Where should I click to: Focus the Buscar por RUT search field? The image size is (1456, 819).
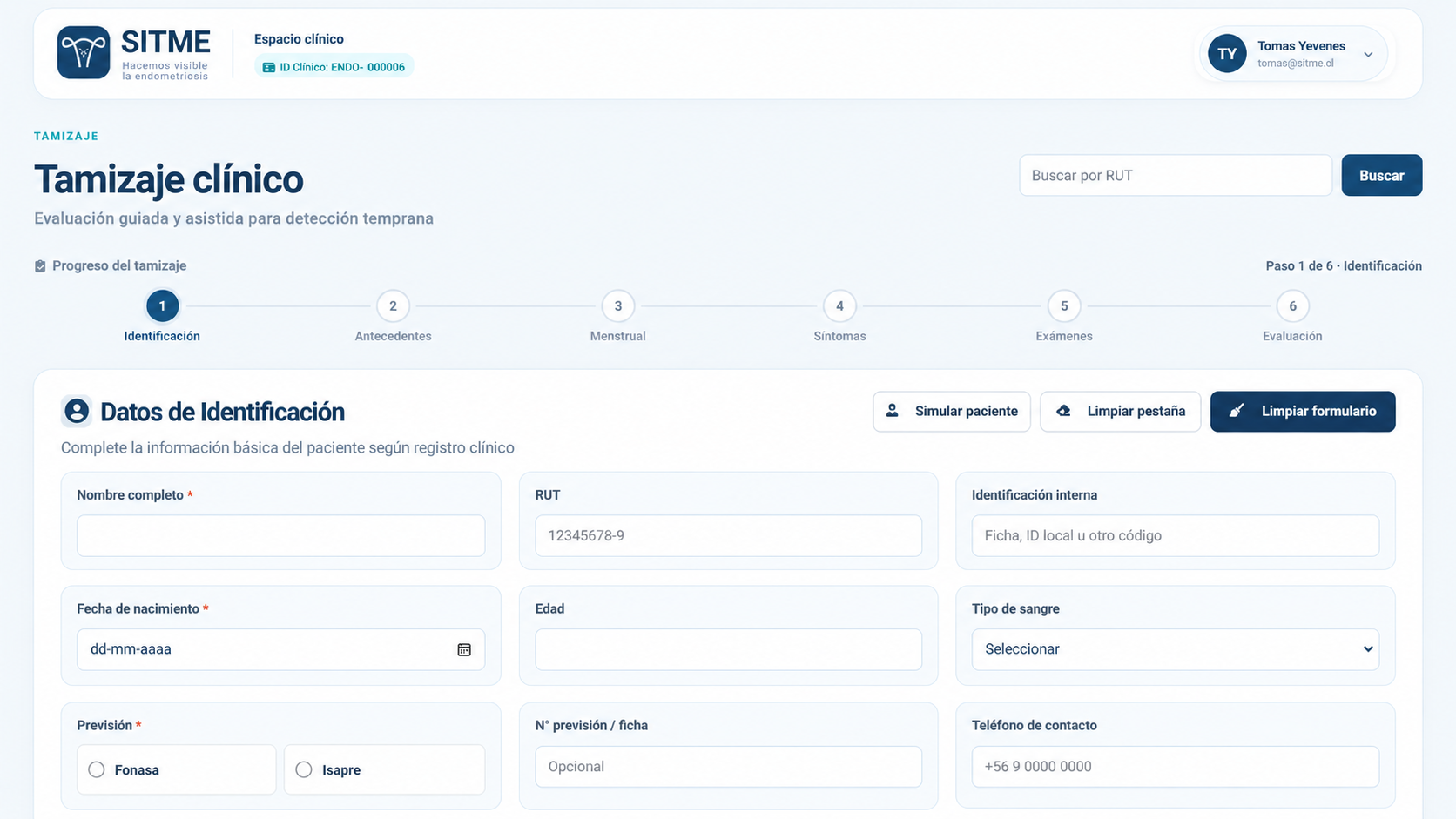1176,176
